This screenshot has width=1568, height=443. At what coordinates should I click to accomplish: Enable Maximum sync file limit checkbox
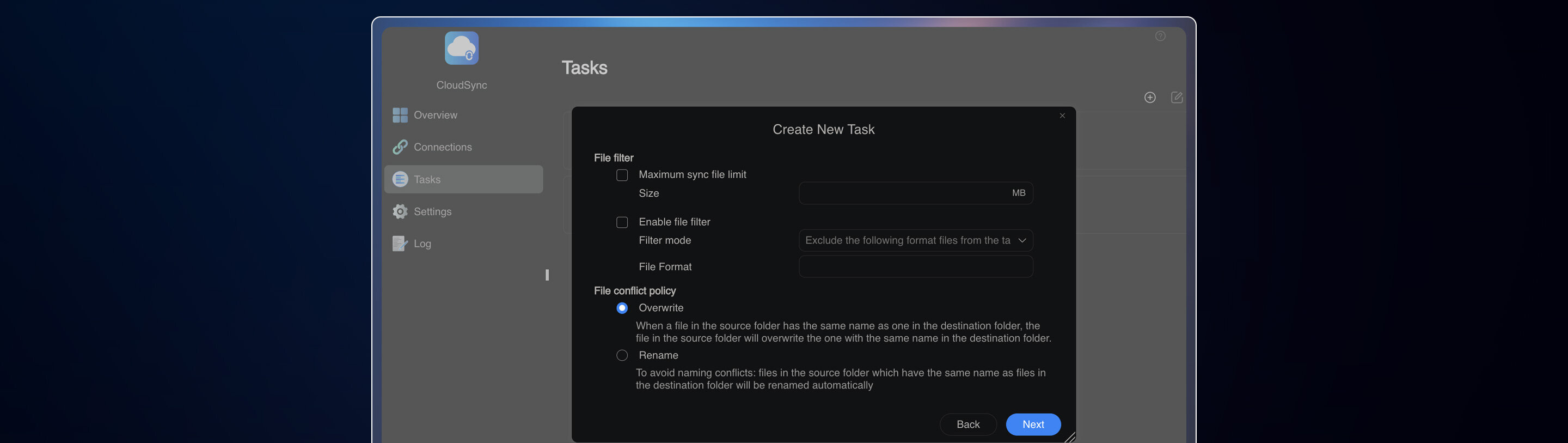622,175
